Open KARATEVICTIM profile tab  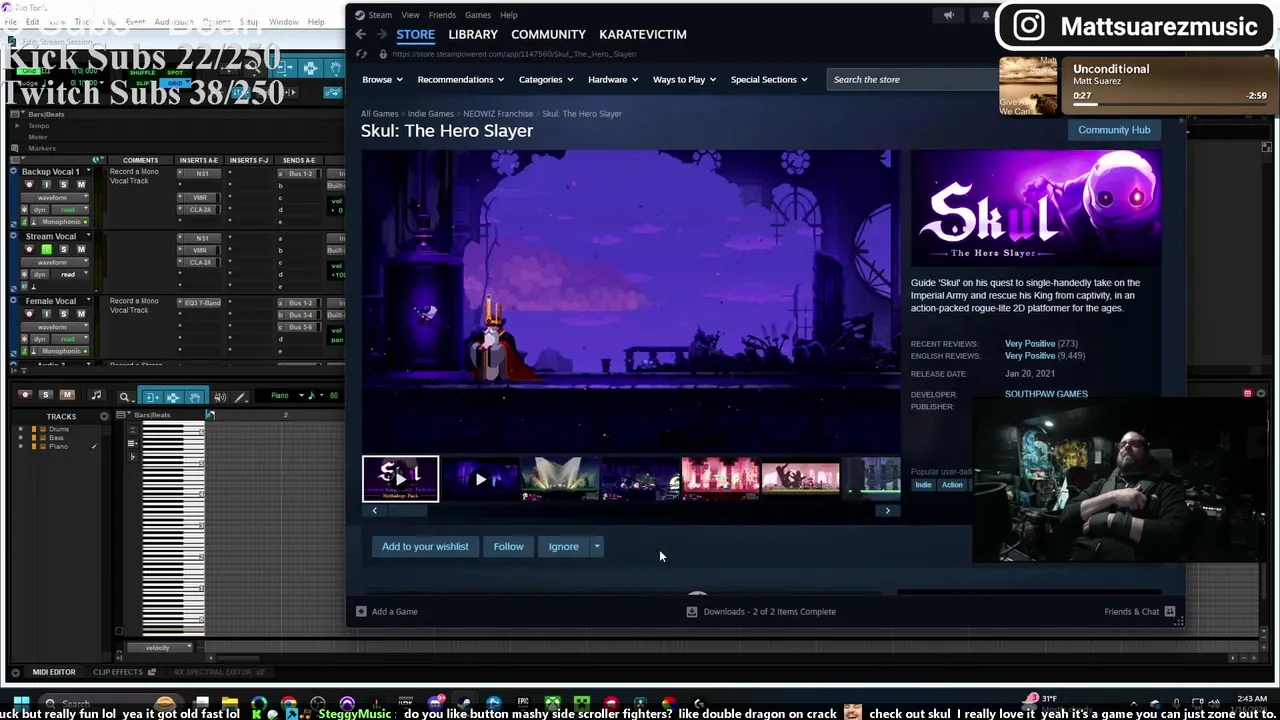click(x=642, y=34)
